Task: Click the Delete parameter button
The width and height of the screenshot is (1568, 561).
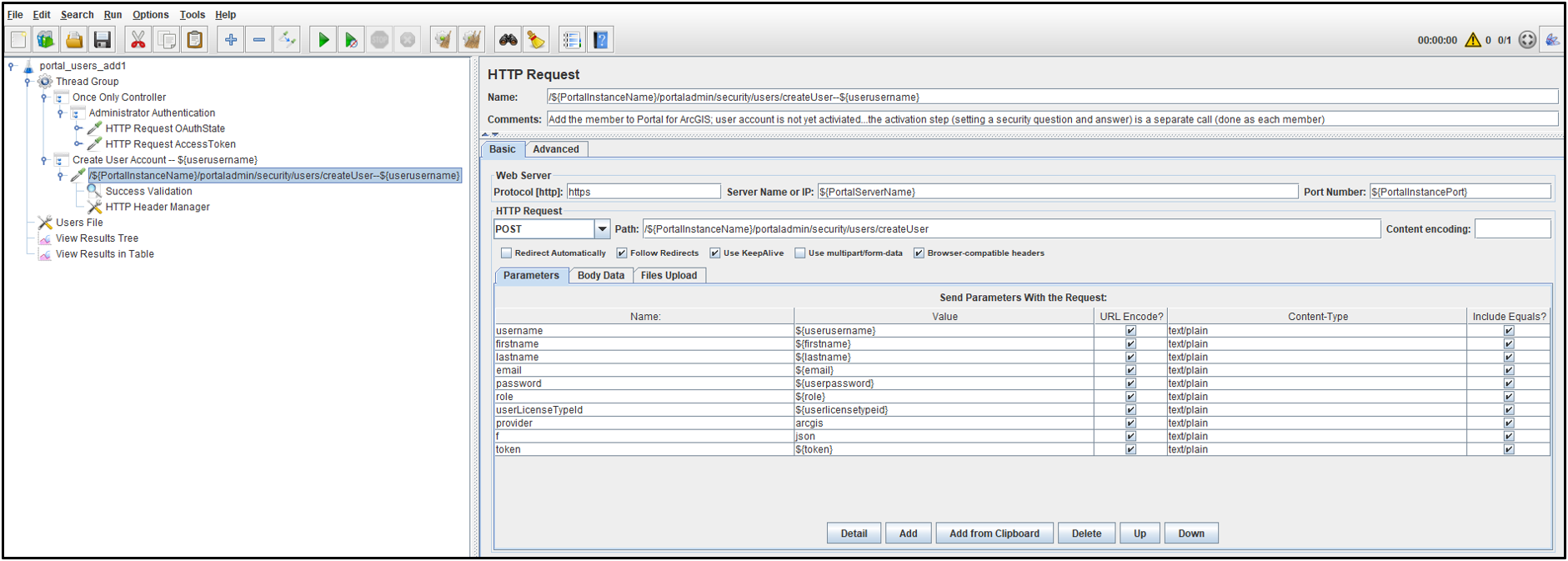Action: tap(1086, 533)
